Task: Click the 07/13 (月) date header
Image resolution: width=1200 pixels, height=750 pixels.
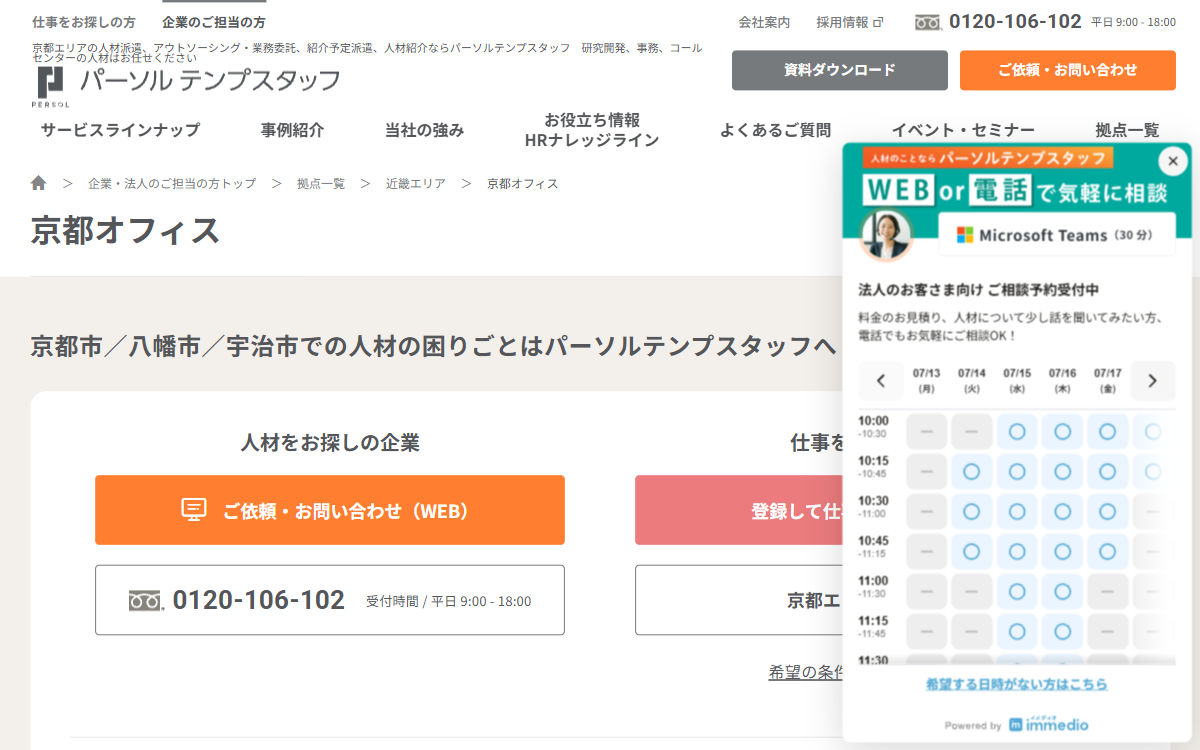Action: click(926, 380)
